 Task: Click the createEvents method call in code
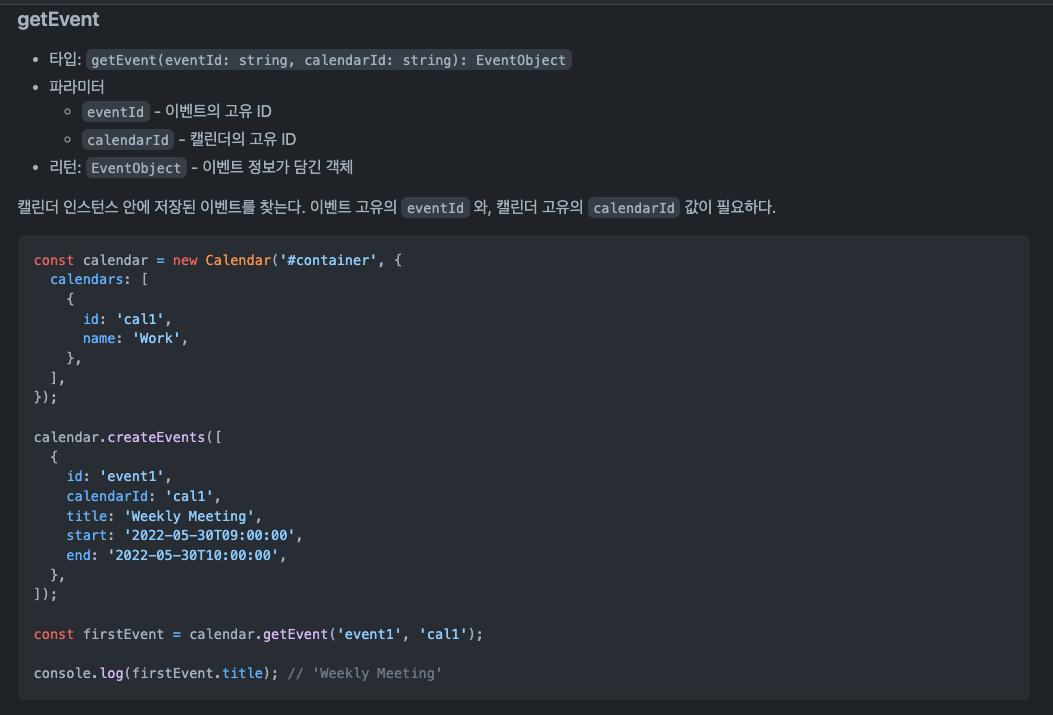click(155, 437)
